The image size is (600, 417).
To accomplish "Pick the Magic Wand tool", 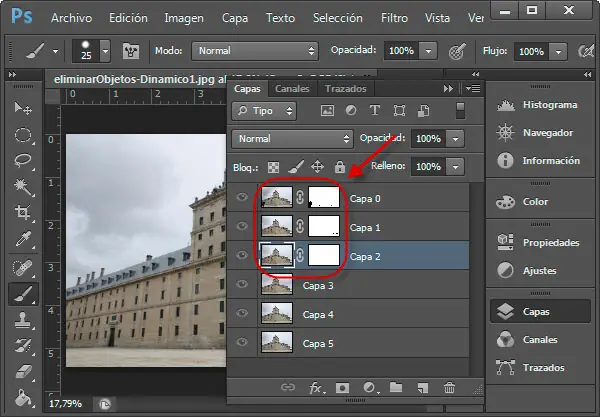I will [x=23, y=186].
